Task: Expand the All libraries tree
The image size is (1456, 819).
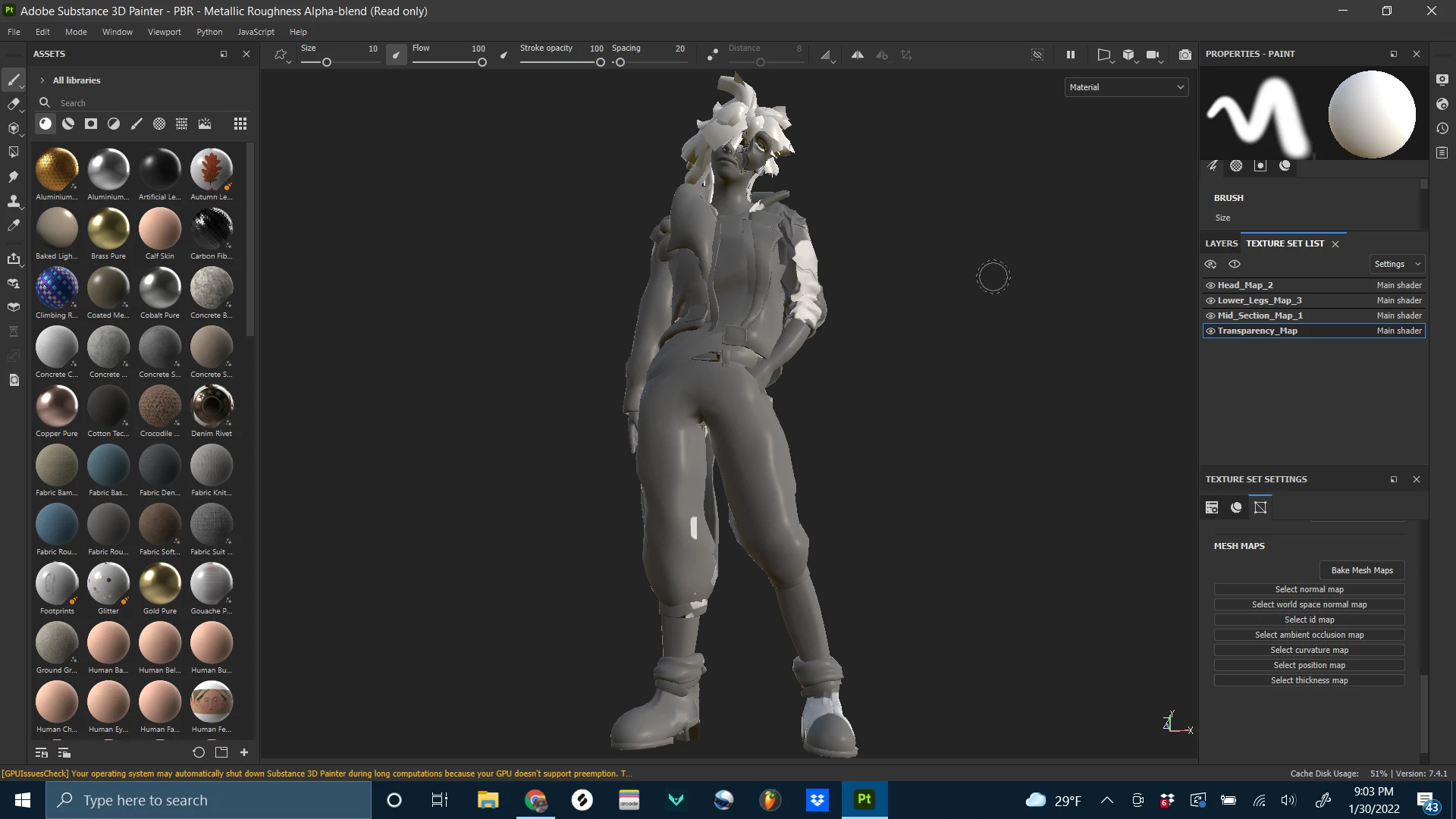Action: (42, 80)
